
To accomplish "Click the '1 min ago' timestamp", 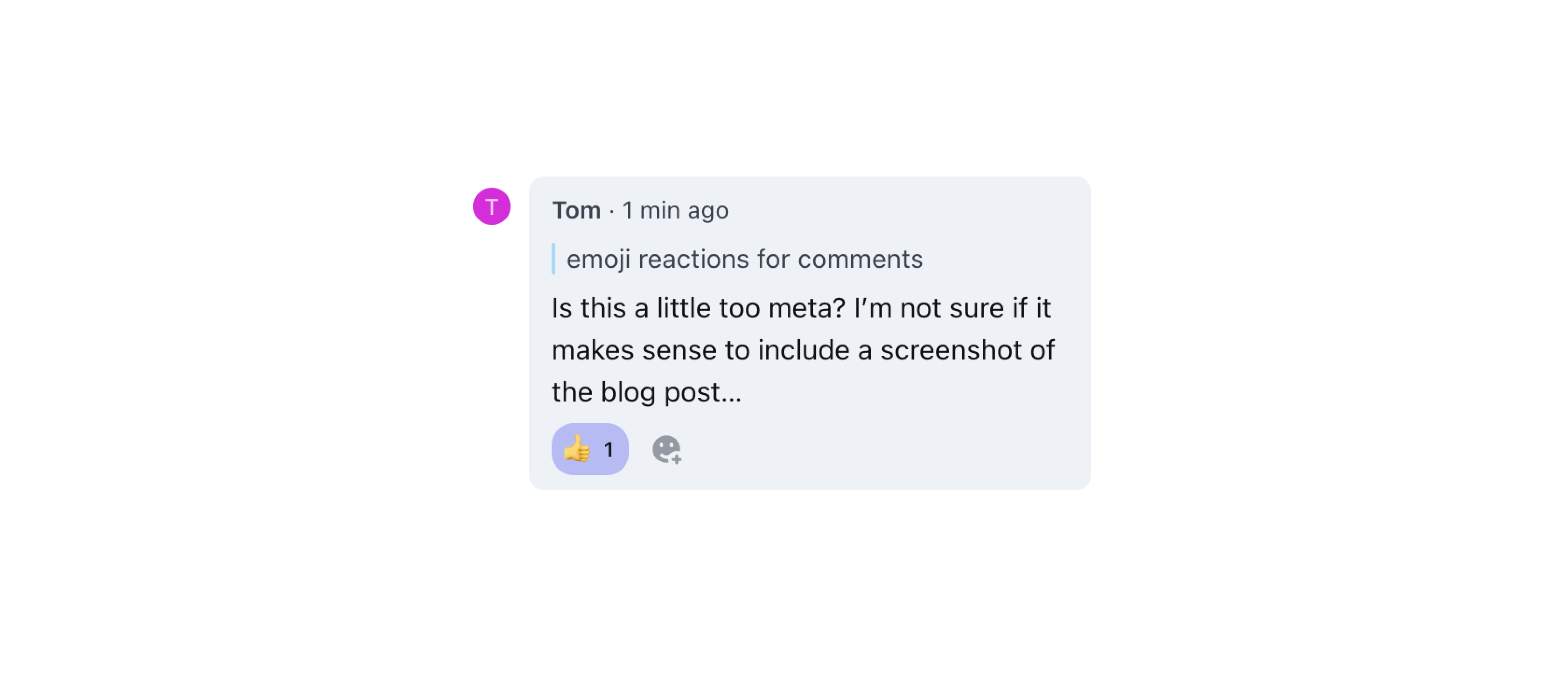I will 674,210.
